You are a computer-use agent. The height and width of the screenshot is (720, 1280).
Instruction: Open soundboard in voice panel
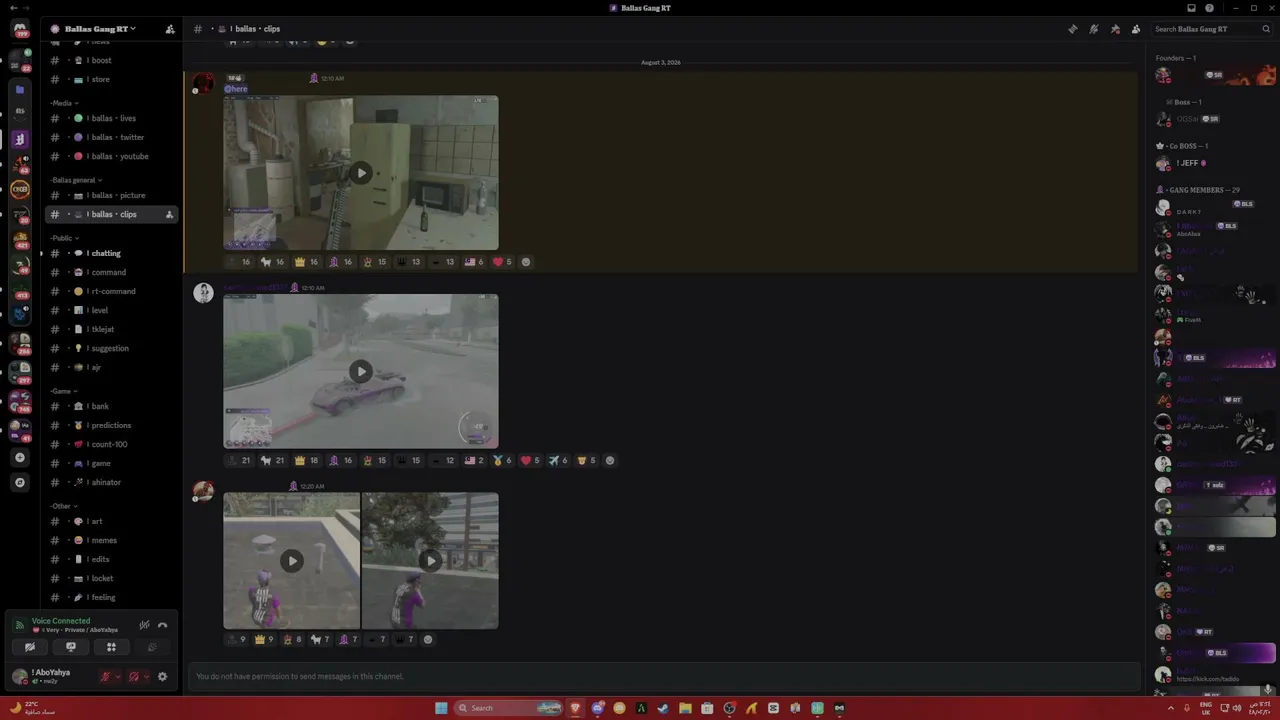[x=152, y=647]
